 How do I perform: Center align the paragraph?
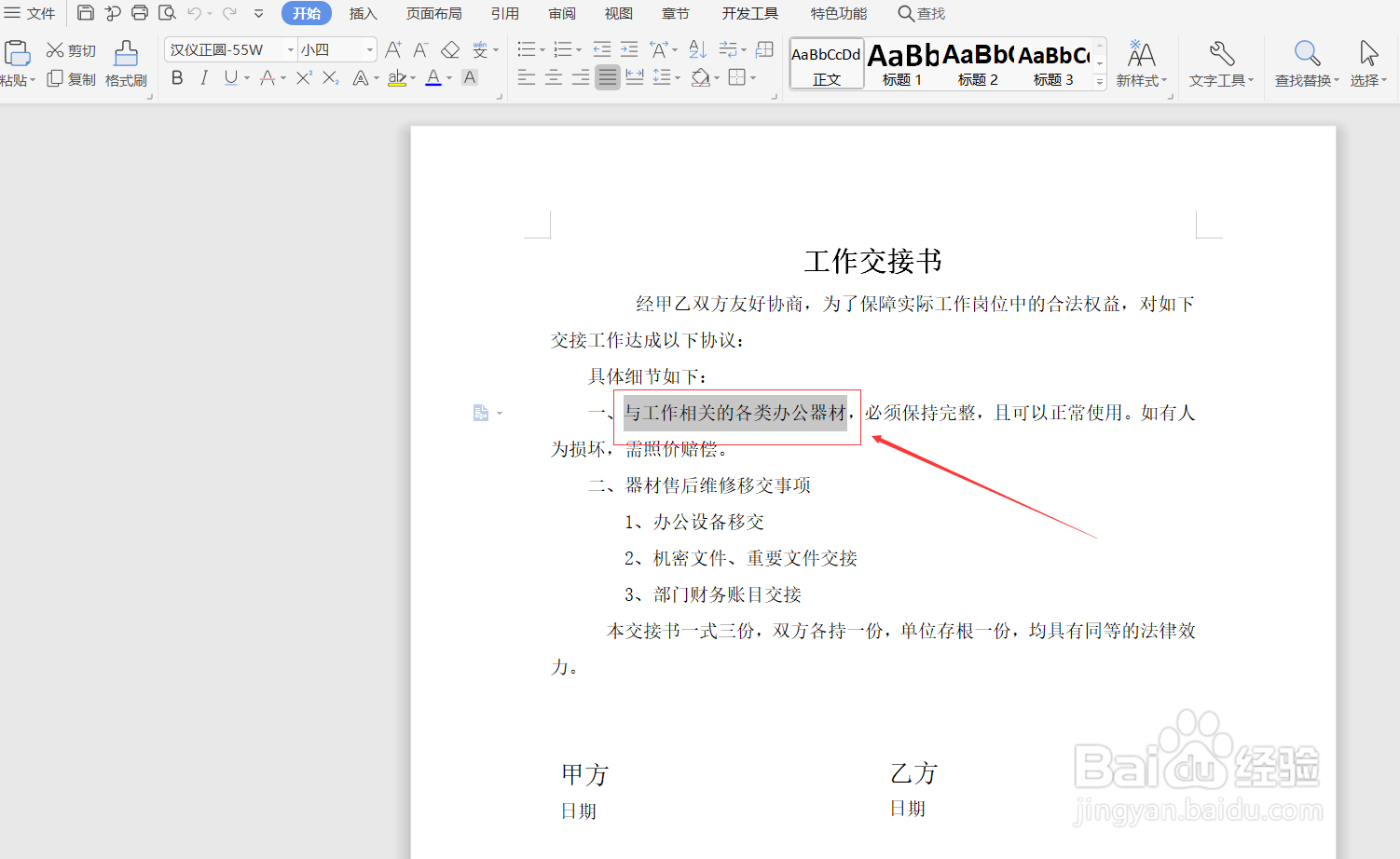[x=553, y=77]
